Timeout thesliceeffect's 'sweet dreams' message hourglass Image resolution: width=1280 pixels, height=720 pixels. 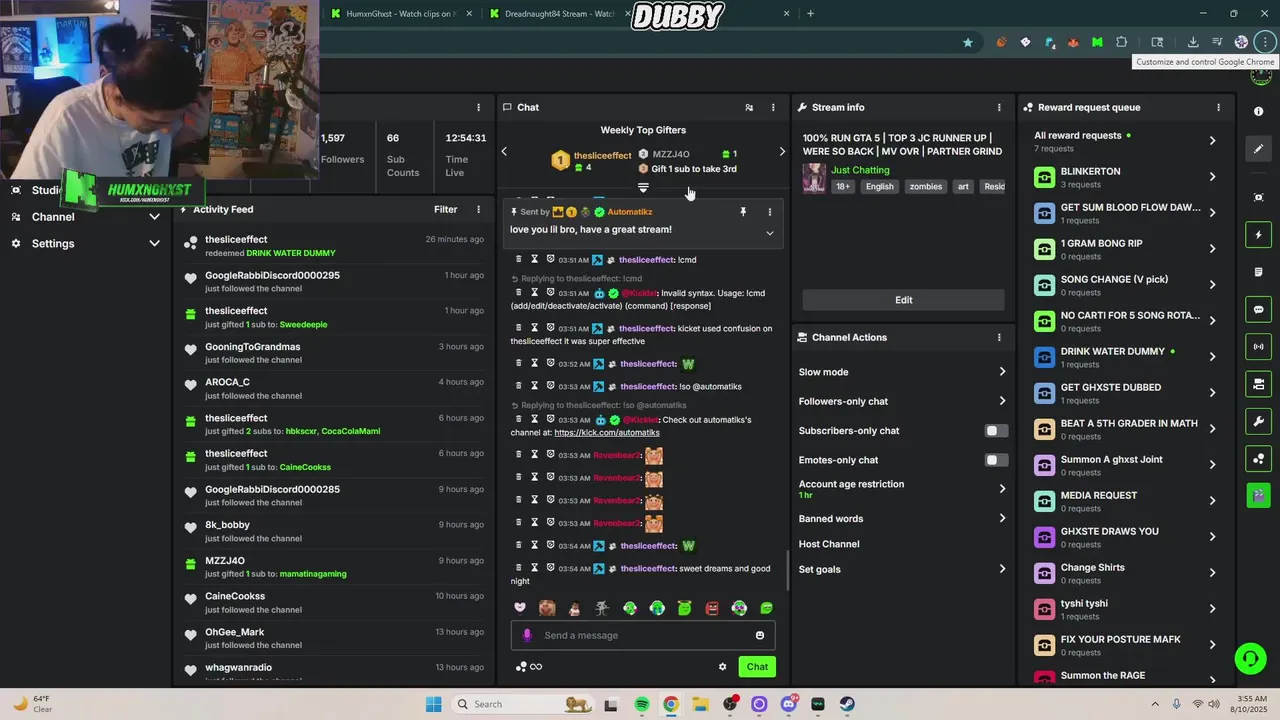pos(534,568)
